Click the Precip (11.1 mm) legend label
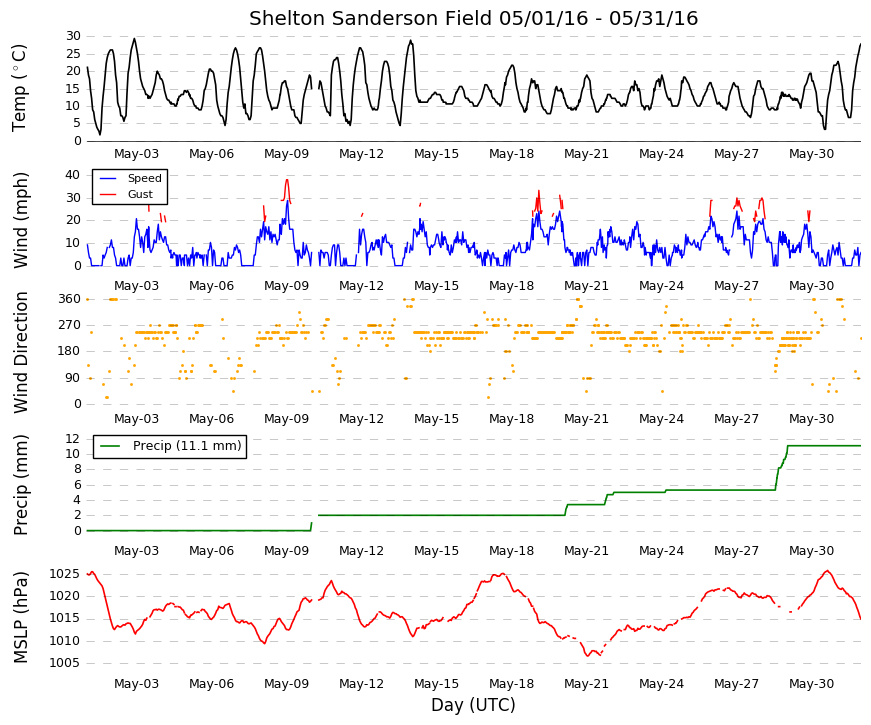Screen dimensions: 871x725 point(187,446)
